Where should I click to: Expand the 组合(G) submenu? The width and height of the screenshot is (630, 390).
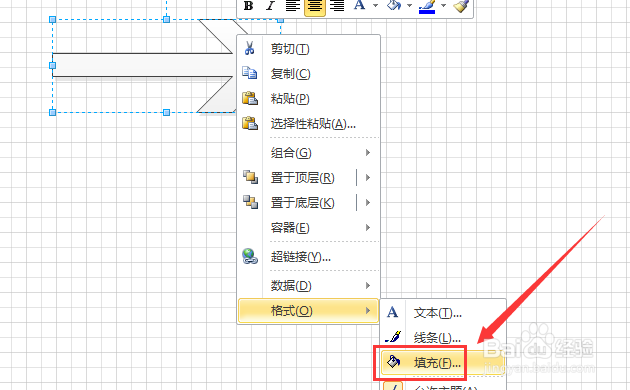click(x=308, y=153)
